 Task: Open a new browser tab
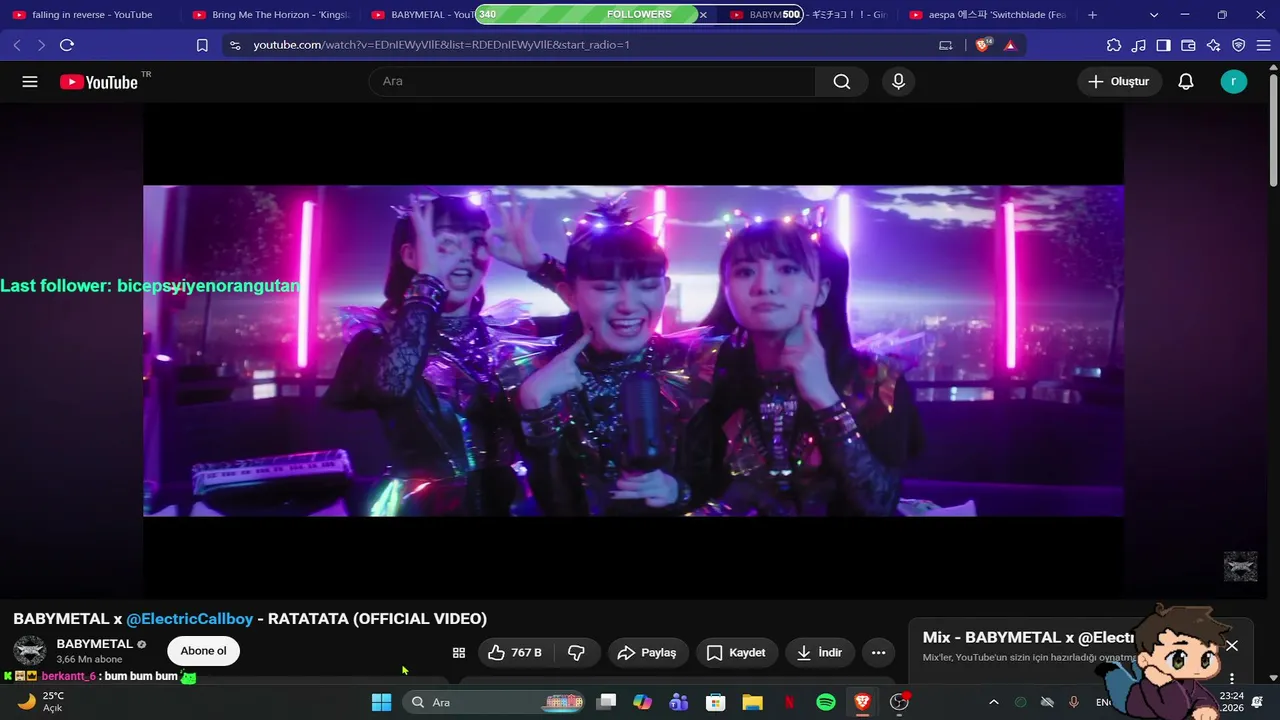pos(1092,15)
